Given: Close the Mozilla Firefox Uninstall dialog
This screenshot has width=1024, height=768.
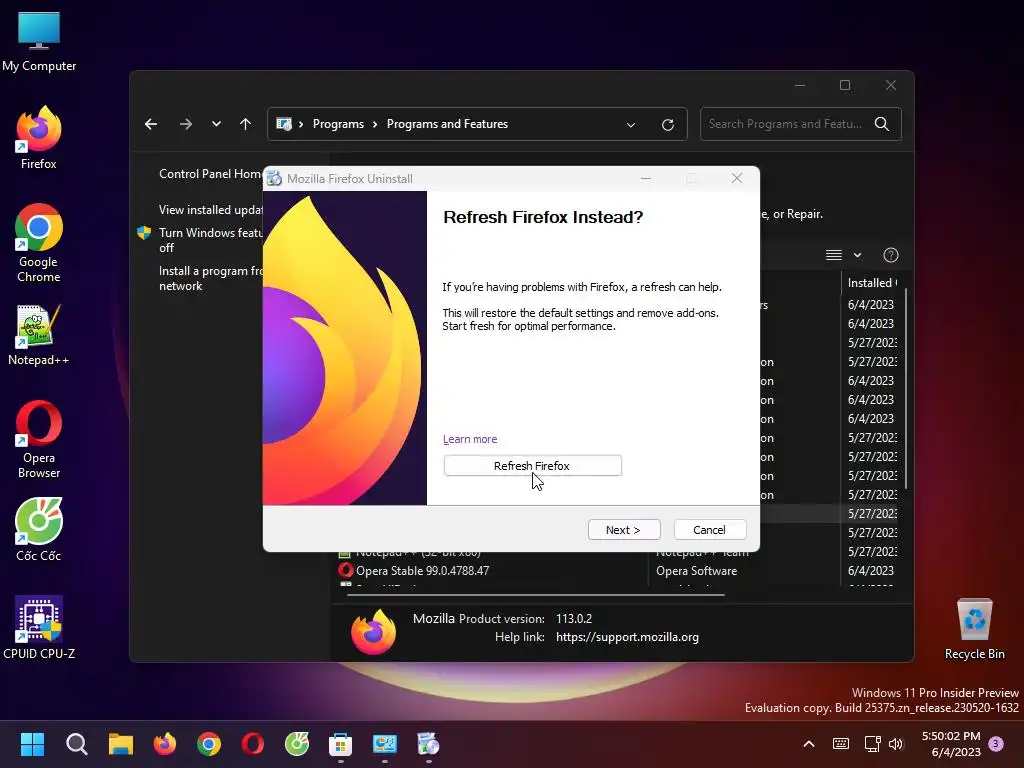Looking at the screenshot, I should click(x=737, y=178).
